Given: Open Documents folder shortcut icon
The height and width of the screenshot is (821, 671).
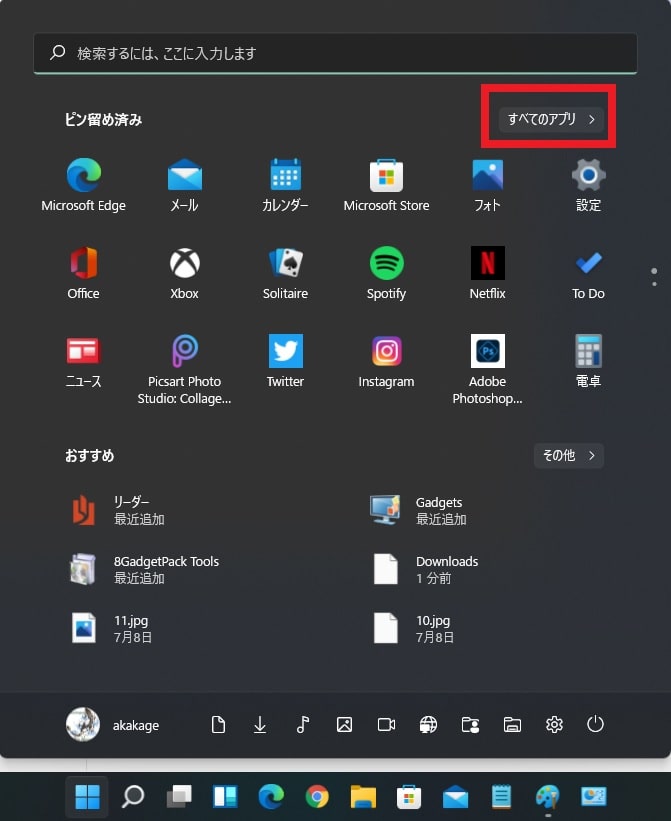Looking at the screenshot, I should click(218, 725).
